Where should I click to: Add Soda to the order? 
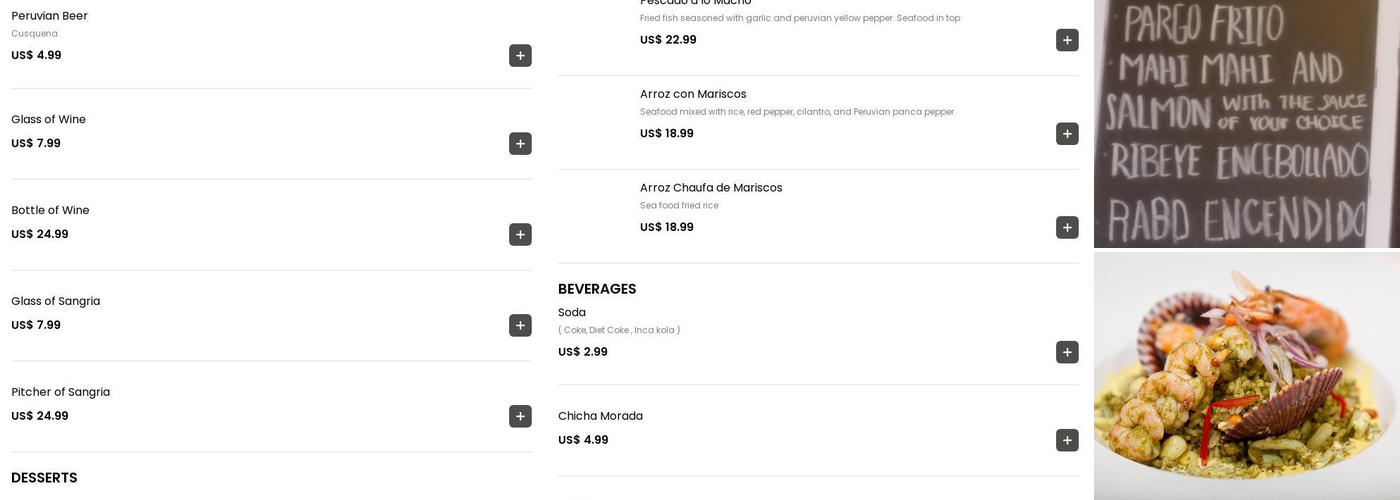coord(1067,353)
